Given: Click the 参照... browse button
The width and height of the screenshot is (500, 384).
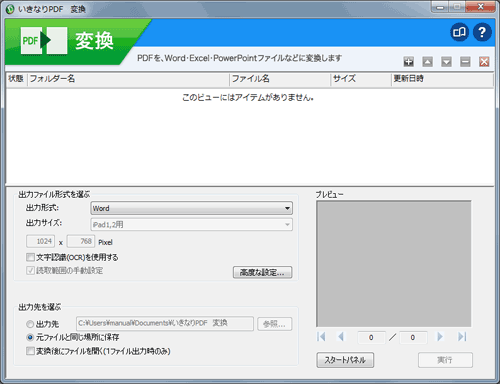Looking at the screenshot, I should pyautogui.click(x=275, y=324).
